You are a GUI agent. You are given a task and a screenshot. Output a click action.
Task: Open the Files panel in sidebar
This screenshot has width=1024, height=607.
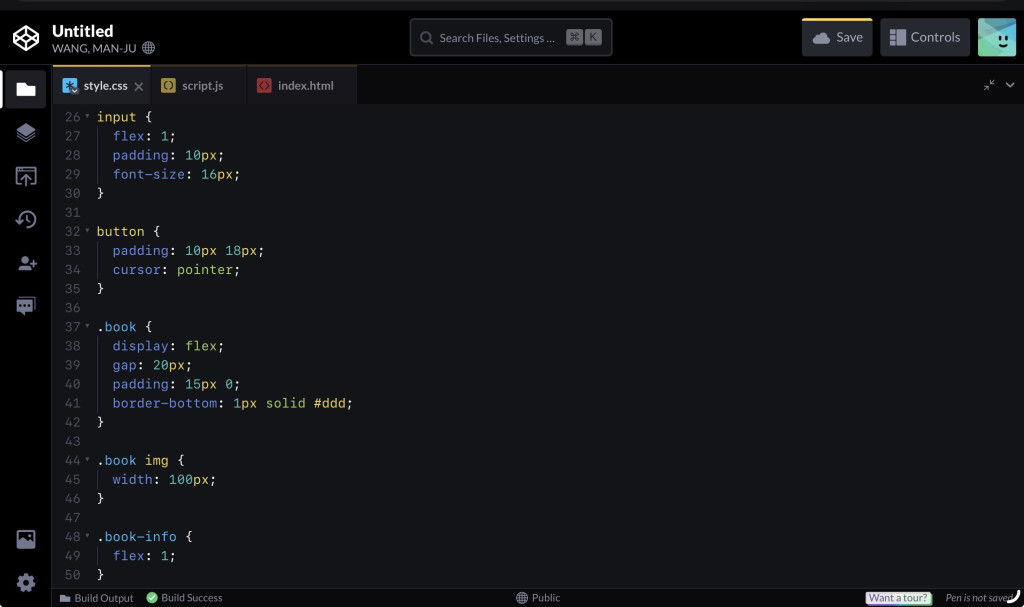pos(25,89)
